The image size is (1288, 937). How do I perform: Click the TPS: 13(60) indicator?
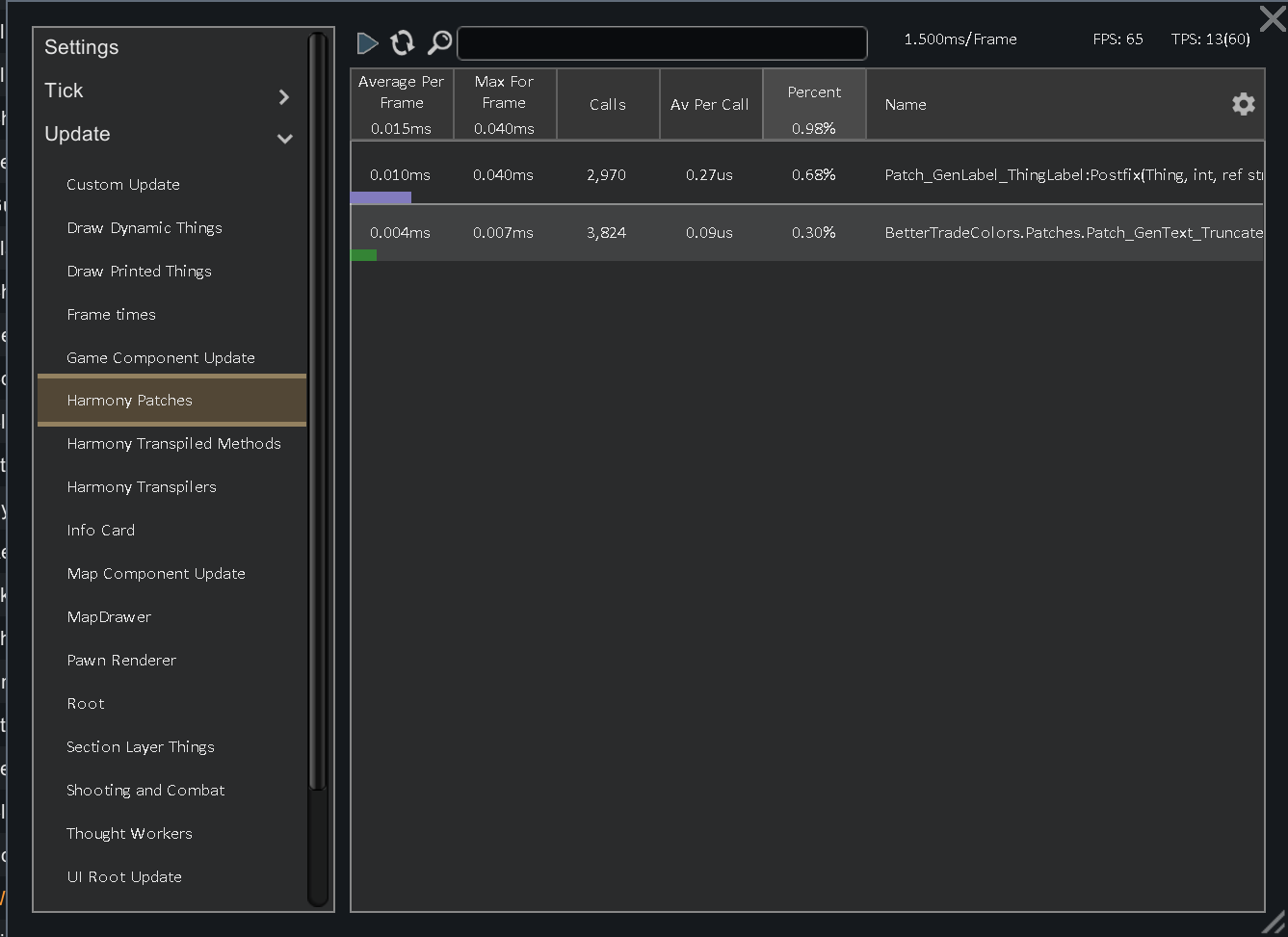point(1211,39)
